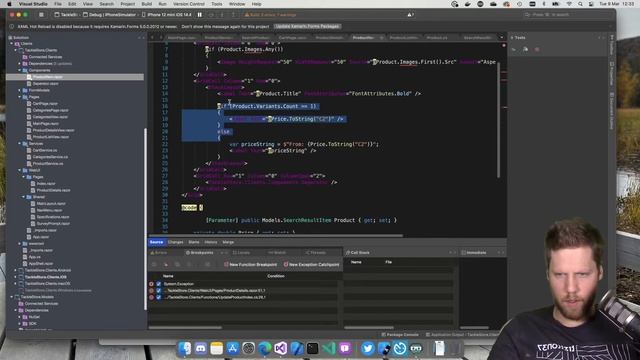Open Twitter from the dock

[367, 348]
